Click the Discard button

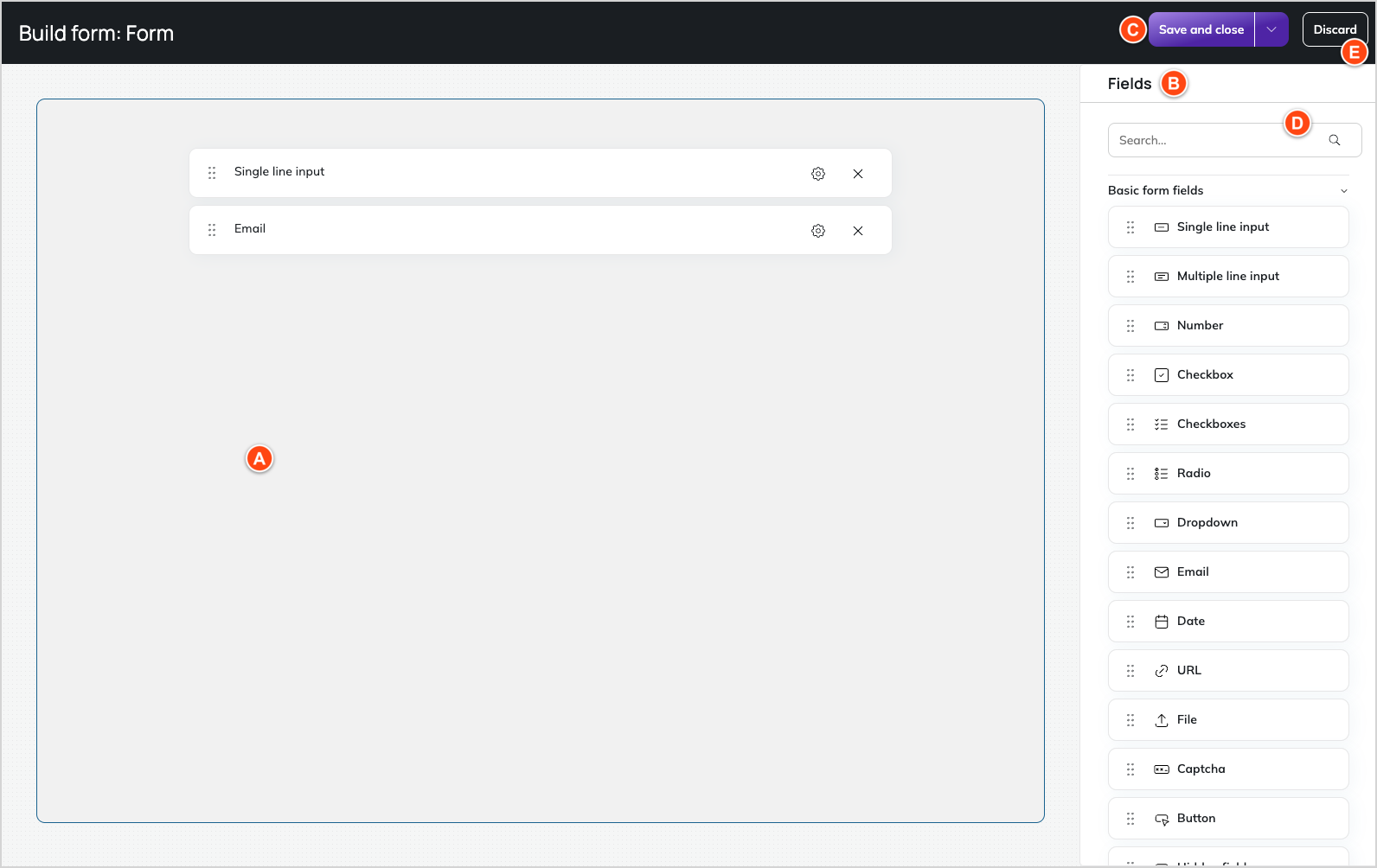coord(1335,29)
